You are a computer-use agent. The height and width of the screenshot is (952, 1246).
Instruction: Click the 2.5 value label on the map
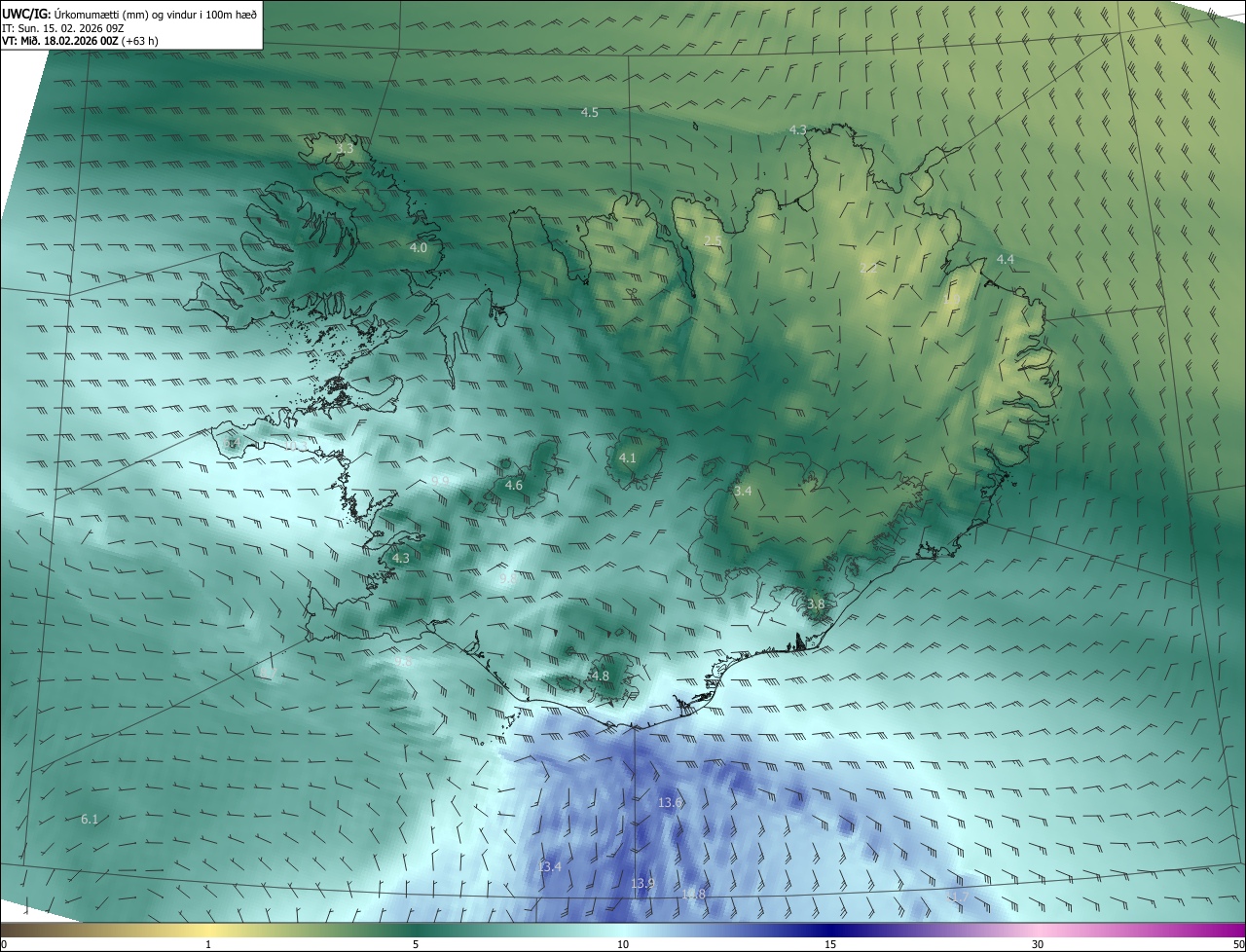713,240
